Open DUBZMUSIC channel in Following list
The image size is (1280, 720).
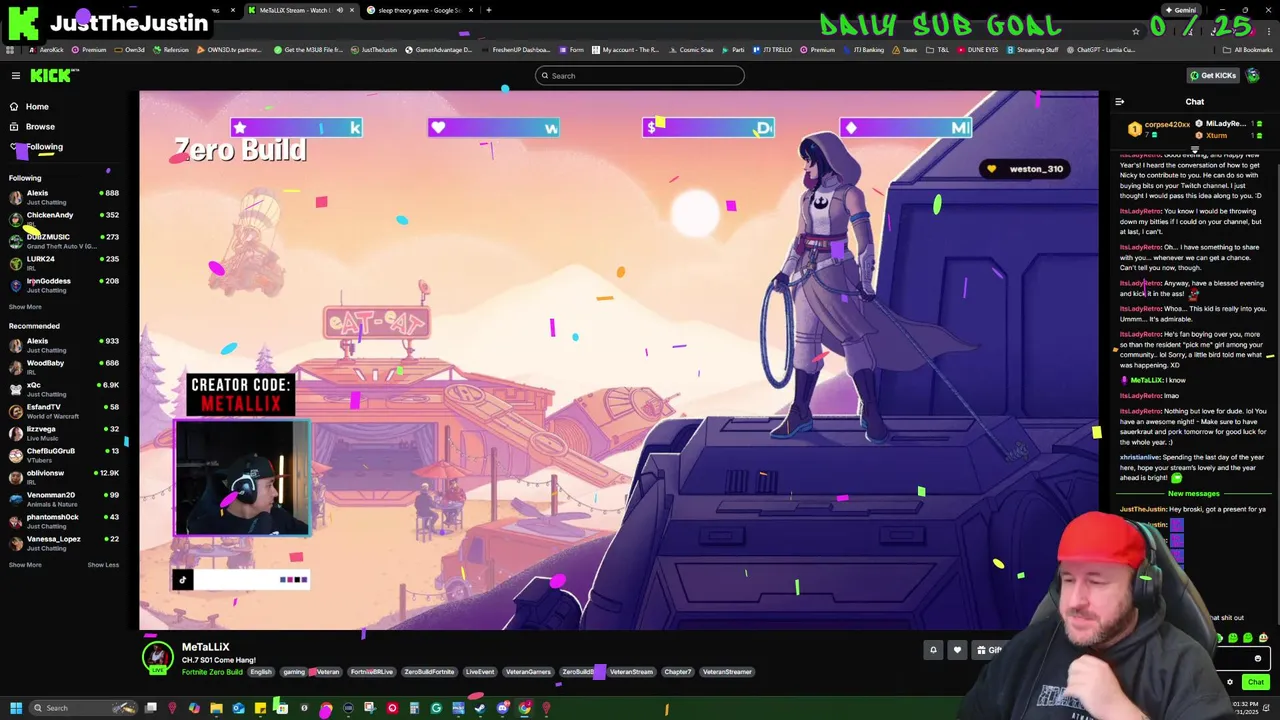pyautogui.click(x=64, y=241)
